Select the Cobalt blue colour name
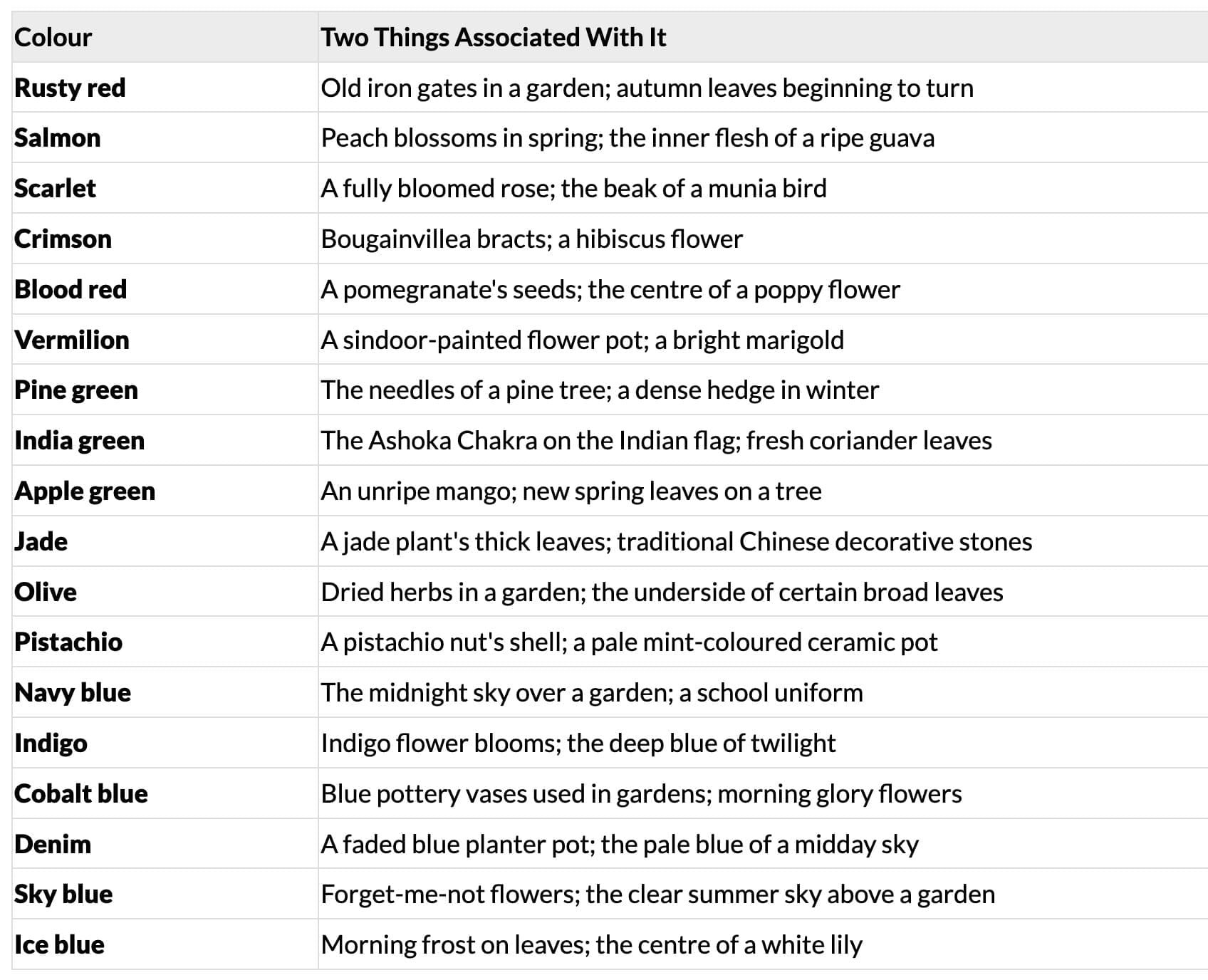 (x=81, y=793)
